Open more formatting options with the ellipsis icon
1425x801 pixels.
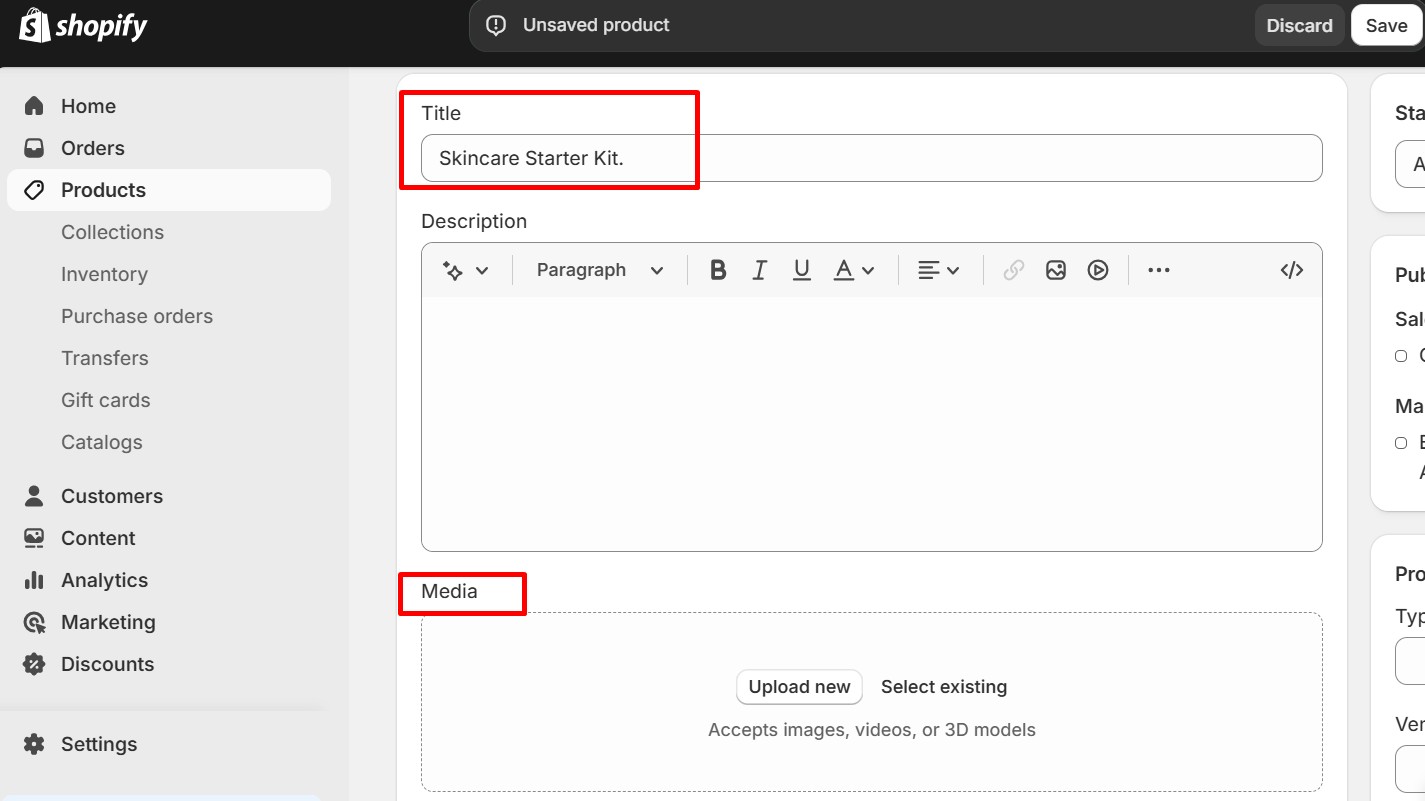[1158, 269]
